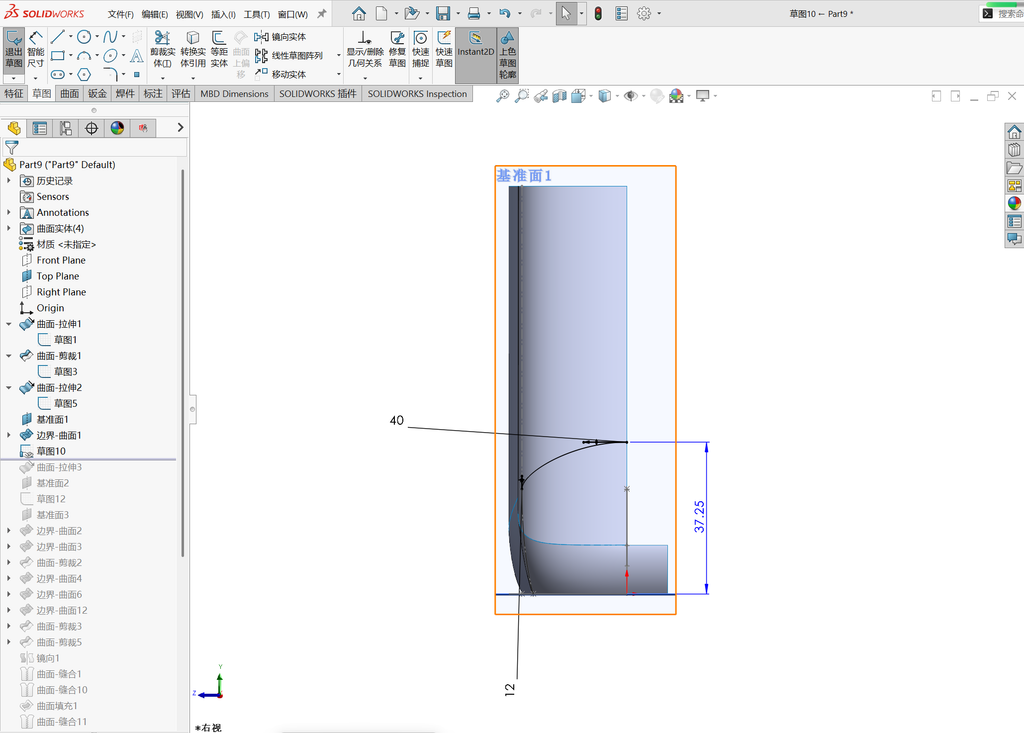Open the Display Style cube icon
Screen dimensions: 1024x733
tap(605, 96)
